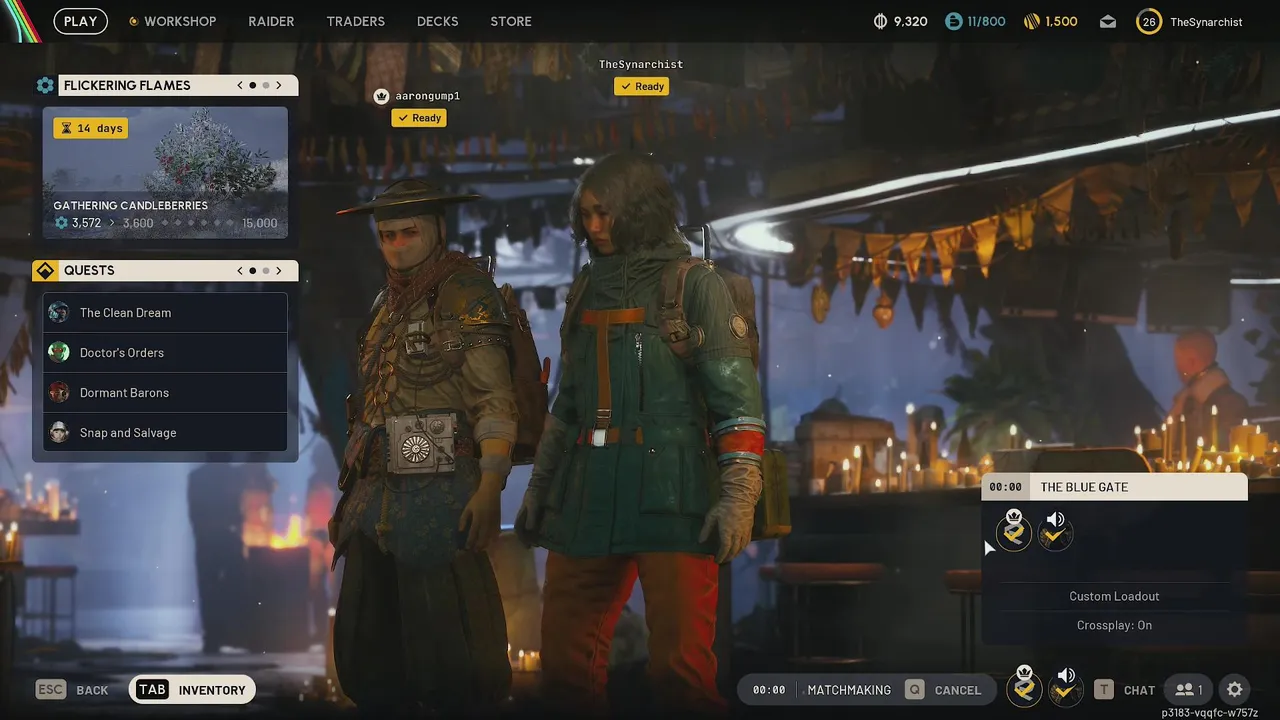Click the candleberries progress bar

pos(198,223)
